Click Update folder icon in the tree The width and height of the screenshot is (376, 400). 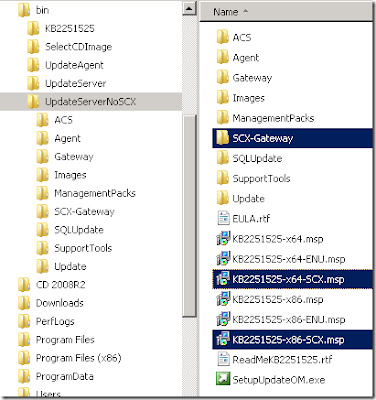pyautogui.click(x=43, y=266)
